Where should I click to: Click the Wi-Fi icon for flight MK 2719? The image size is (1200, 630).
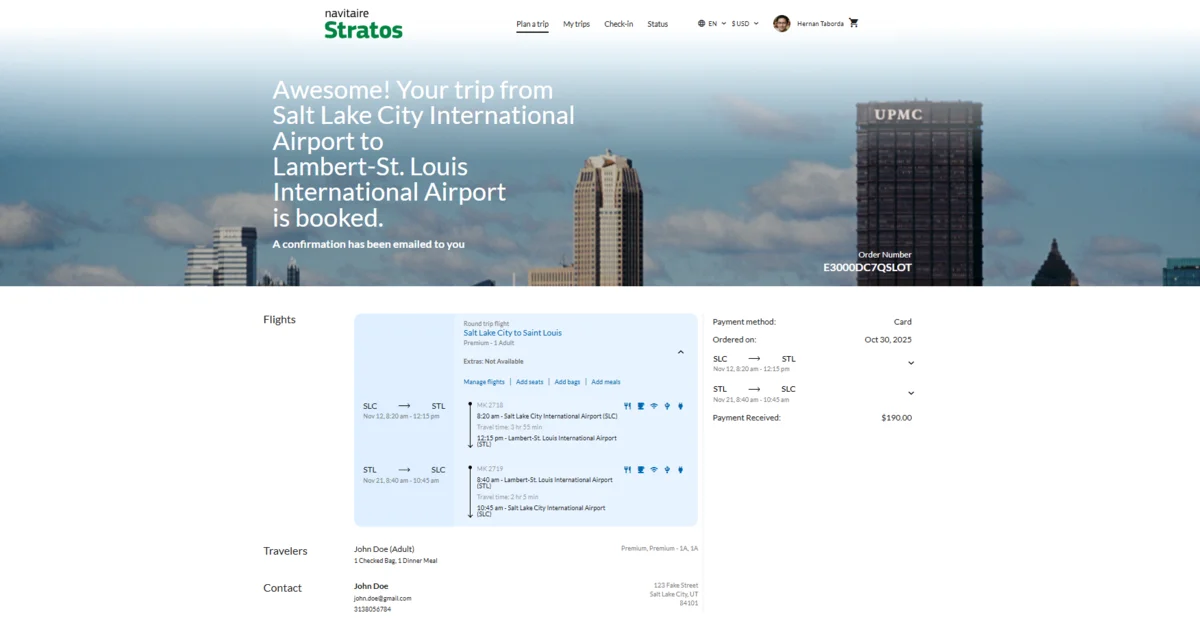pos(654,469)
